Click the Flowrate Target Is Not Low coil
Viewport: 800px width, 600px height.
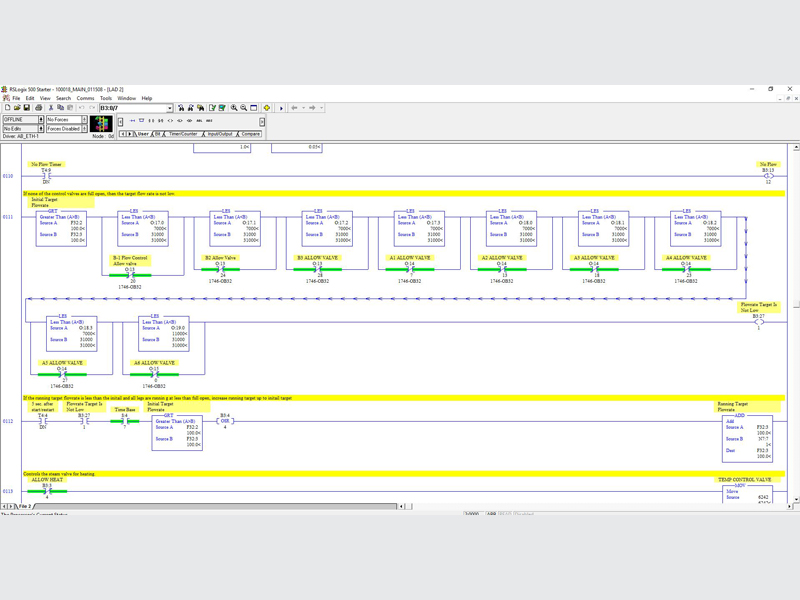pos(759,322)
